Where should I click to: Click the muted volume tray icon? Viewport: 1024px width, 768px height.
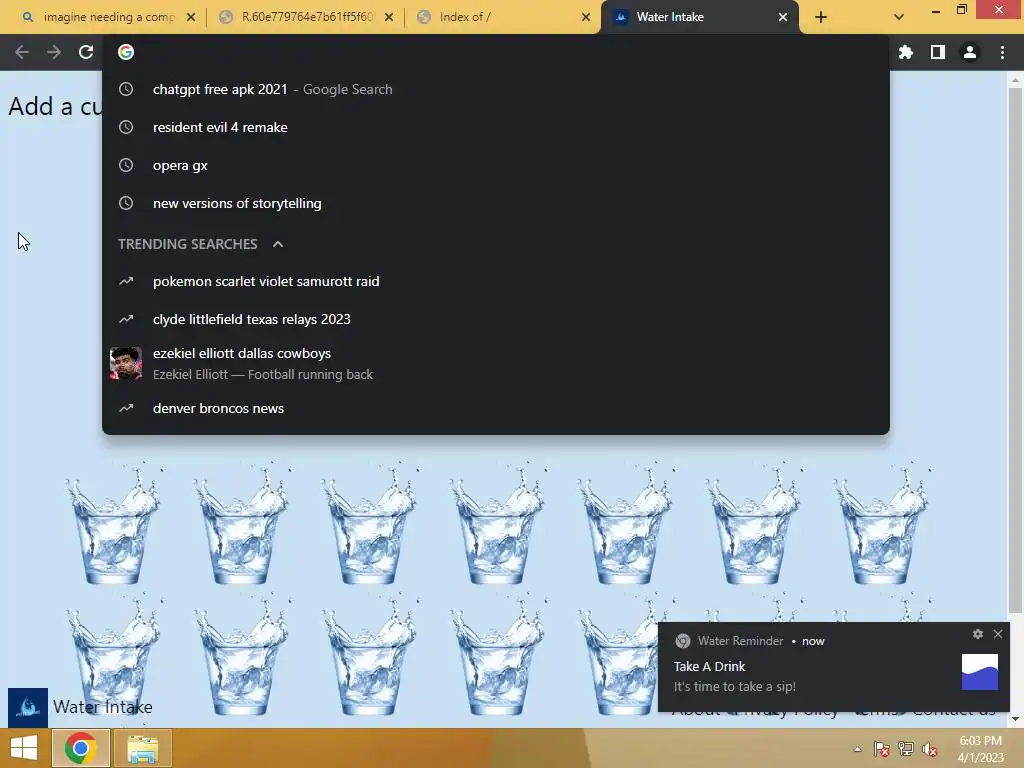(930, 749)
